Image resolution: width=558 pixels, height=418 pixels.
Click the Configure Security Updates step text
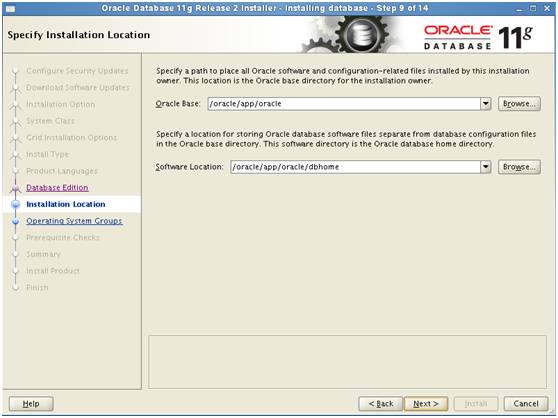77,71
